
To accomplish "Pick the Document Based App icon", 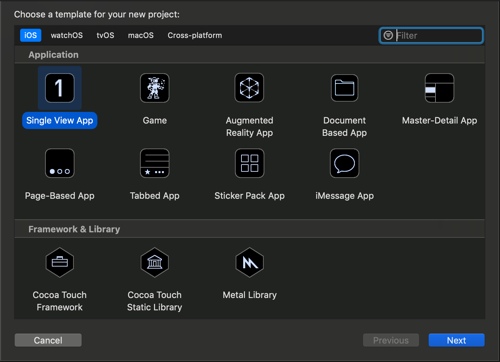I will tap(344, 88).
